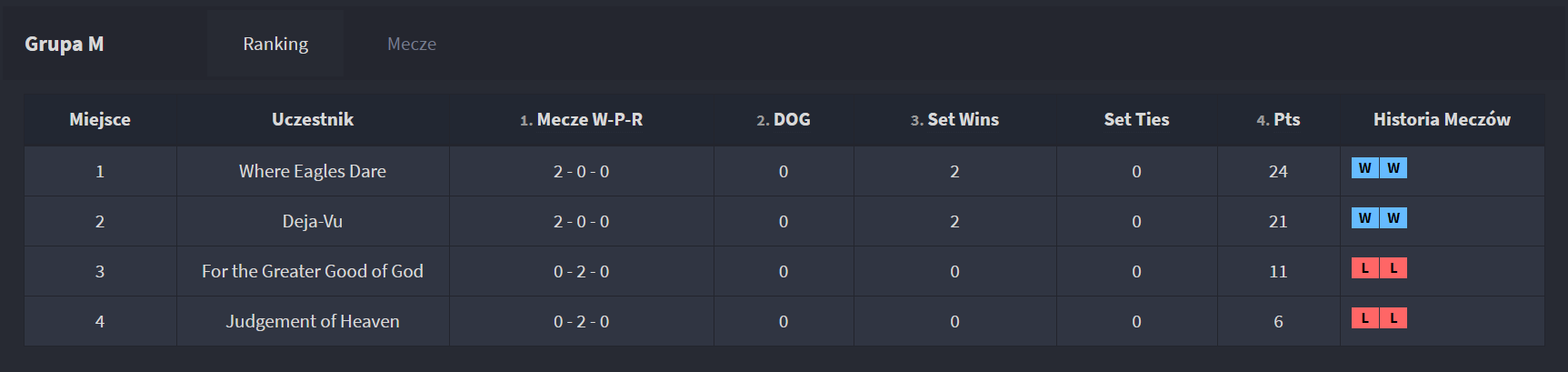Open the first L badge for Judgement of Heaven
This screenshot has height=372, width=1568.
pos(1364,318)
